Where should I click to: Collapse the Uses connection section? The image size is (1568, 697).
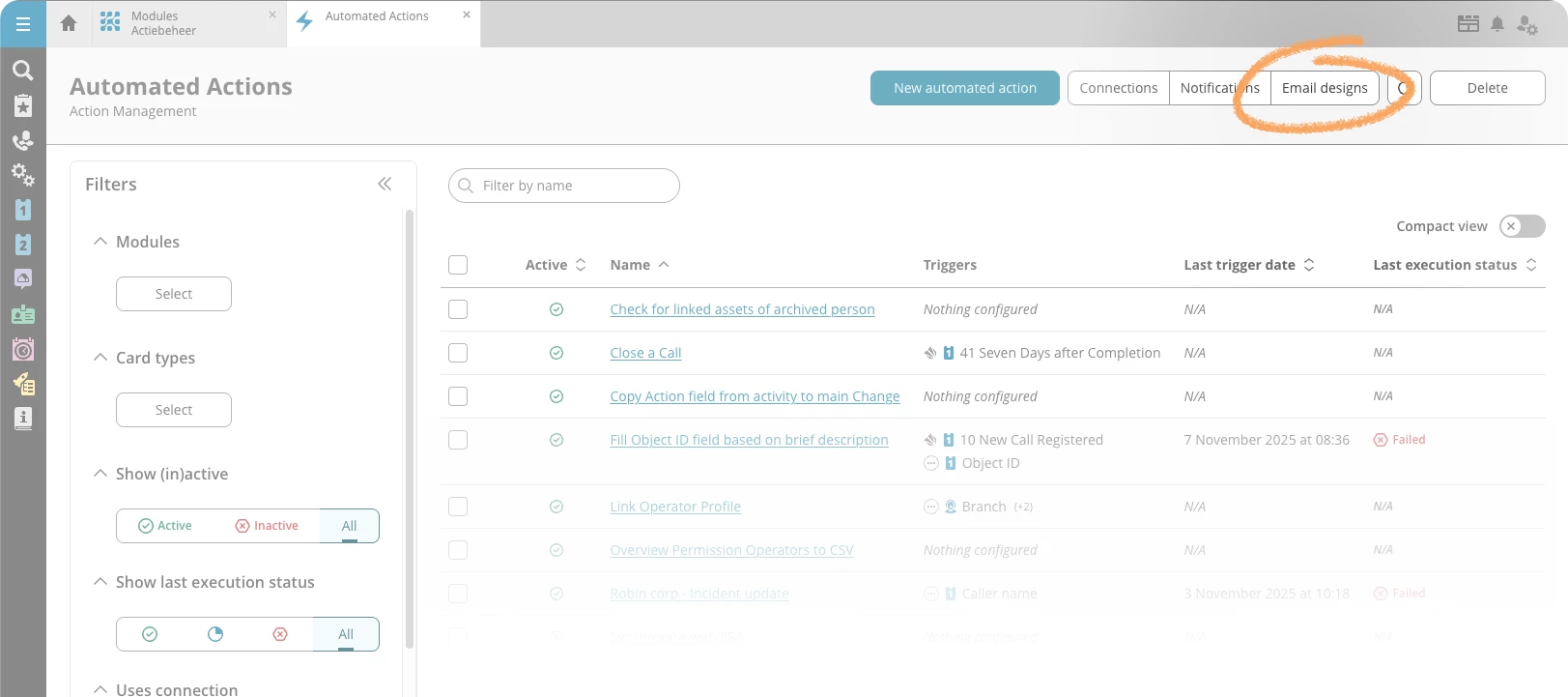click(100, 689)
